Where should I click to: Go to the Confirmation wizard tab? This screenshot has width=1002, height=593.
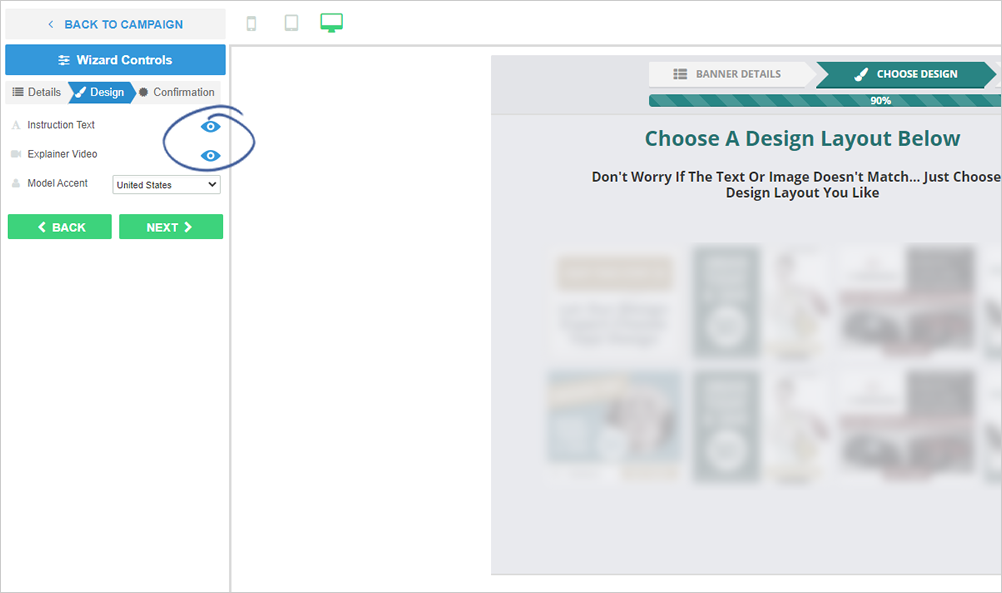pos(177,92)
